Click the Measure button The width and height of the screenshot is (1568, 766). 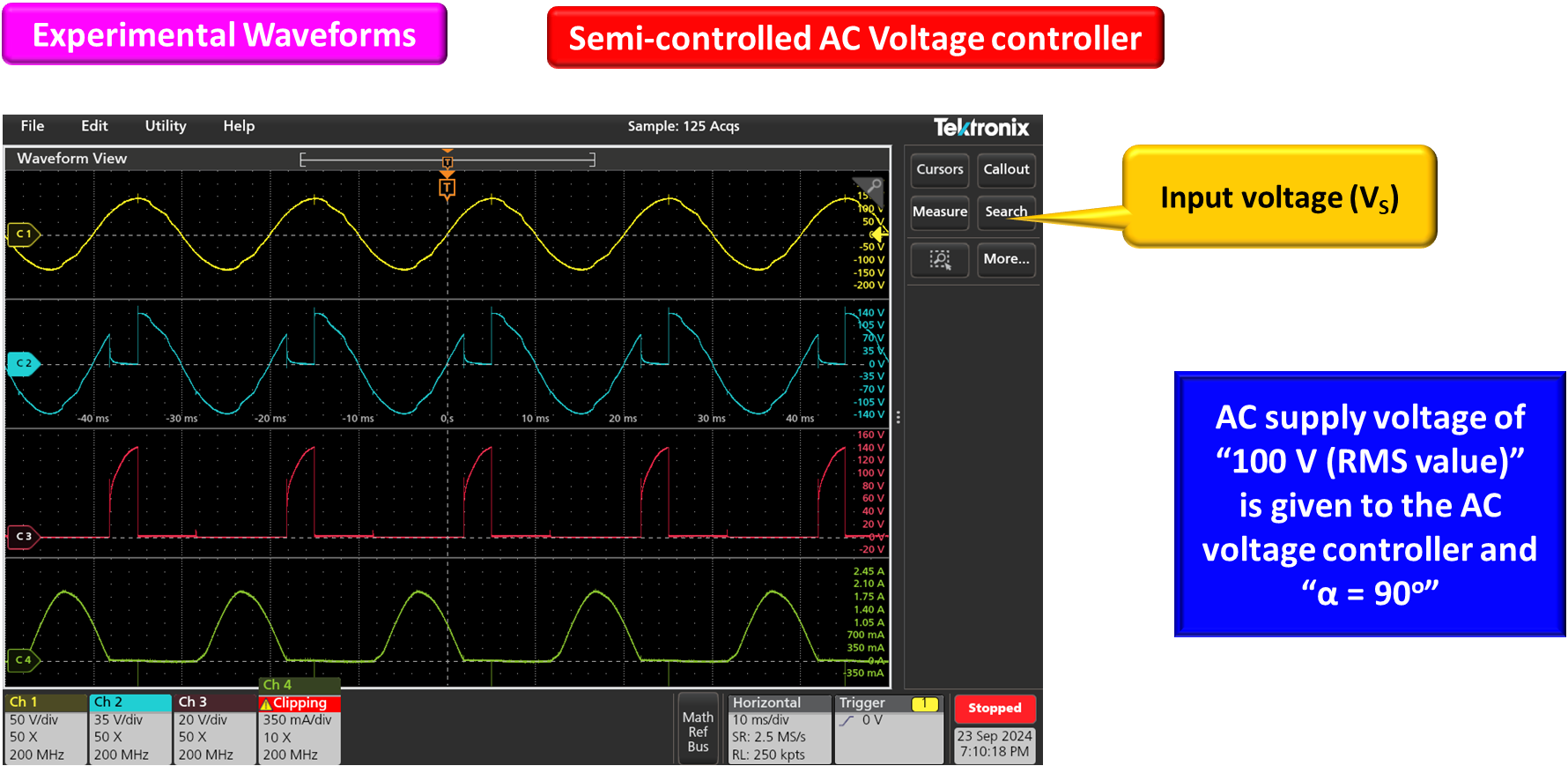point(939,212)
